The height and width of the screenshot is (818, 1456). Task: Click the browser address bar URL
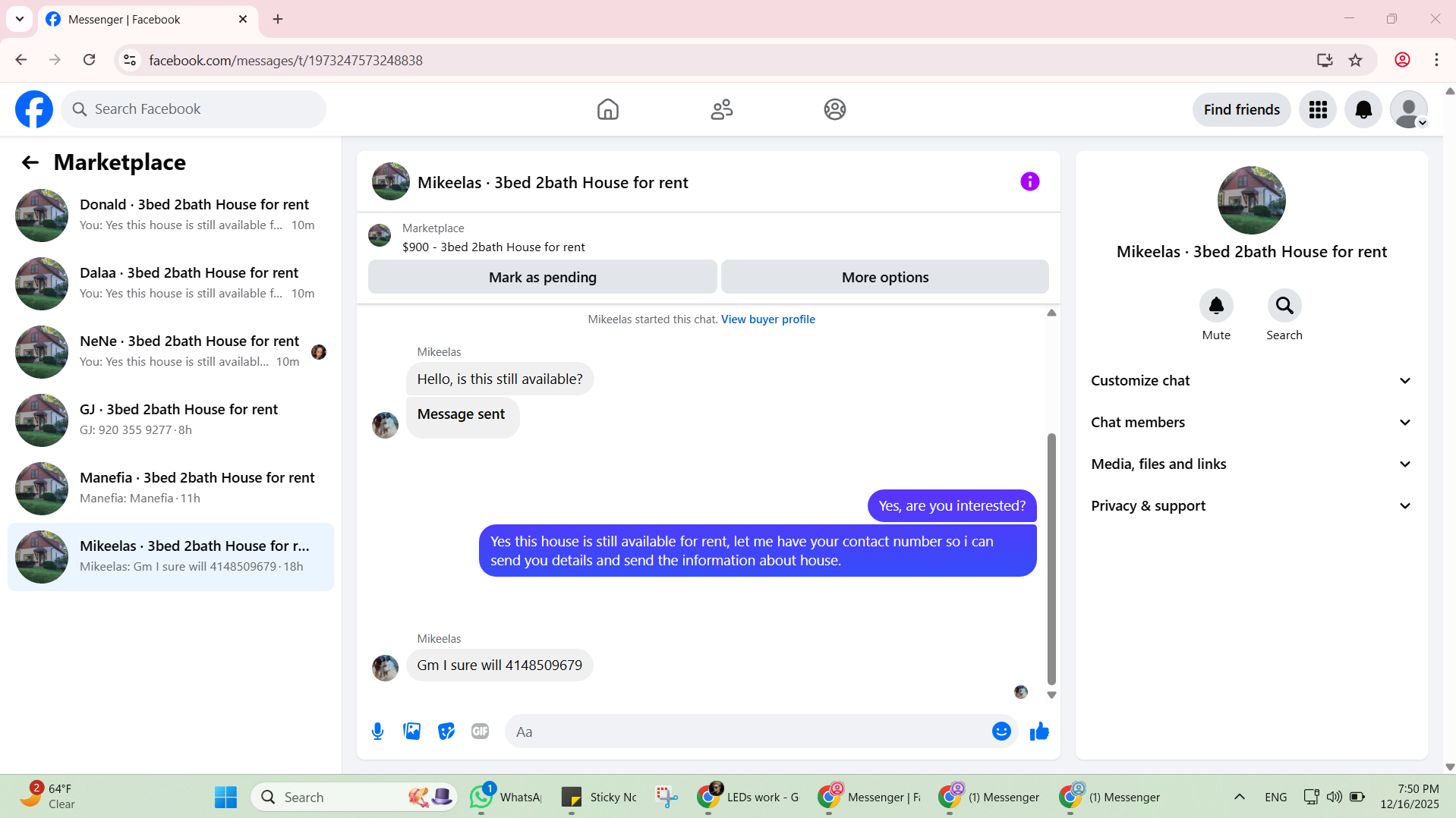285,60
